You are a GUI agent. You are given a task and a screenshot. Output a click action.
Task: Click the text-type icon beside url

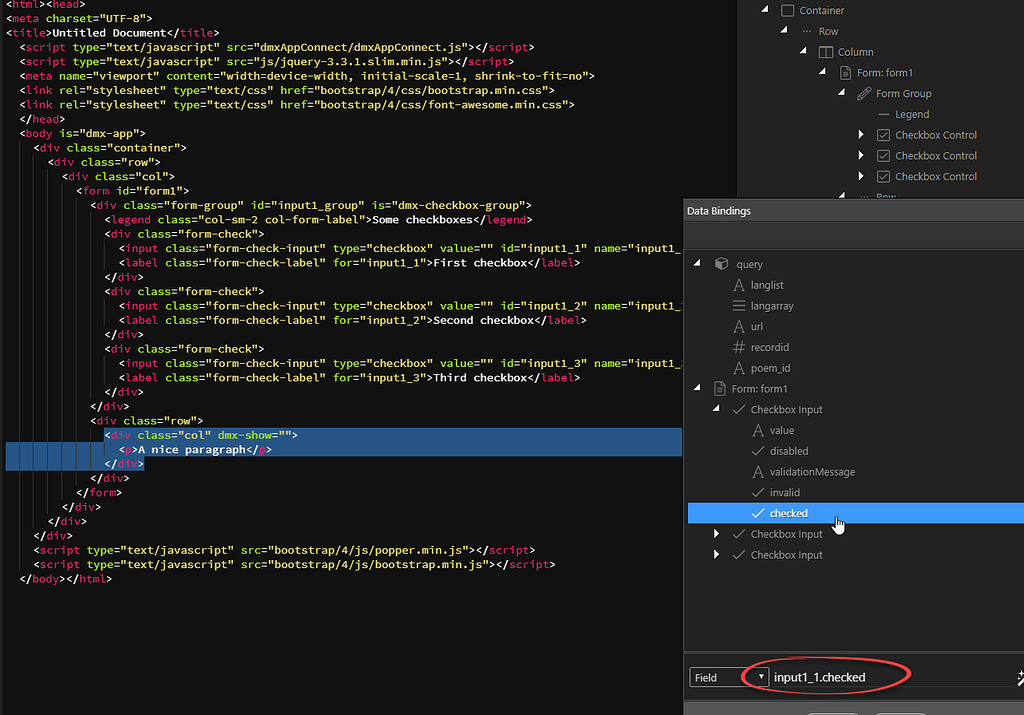[739, 326]
